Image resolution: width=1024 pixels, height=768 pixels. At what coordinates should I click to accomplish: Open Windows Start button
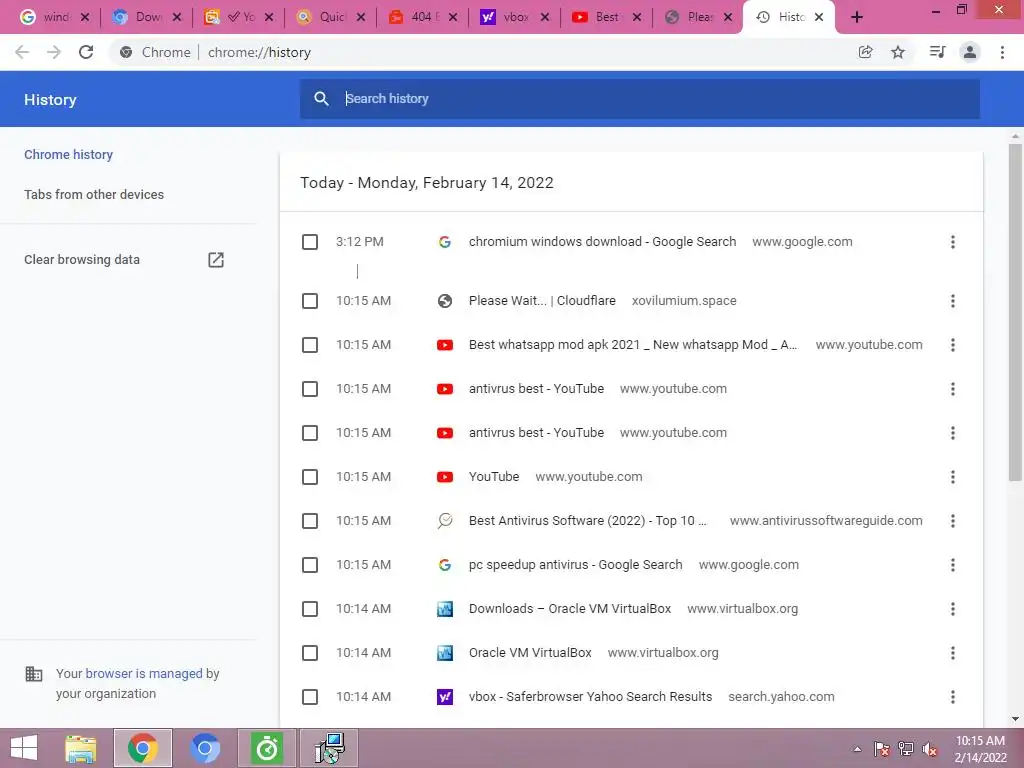click(24, 748)
